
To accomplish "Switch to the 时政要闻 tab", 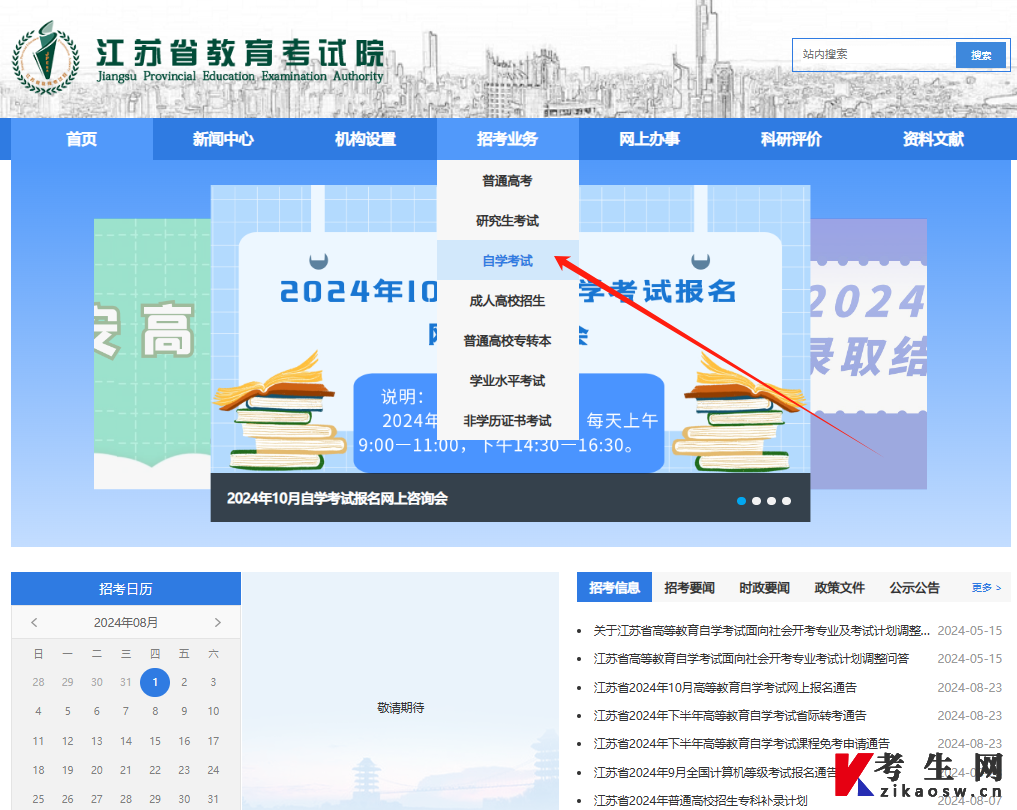I will [764, 588].
